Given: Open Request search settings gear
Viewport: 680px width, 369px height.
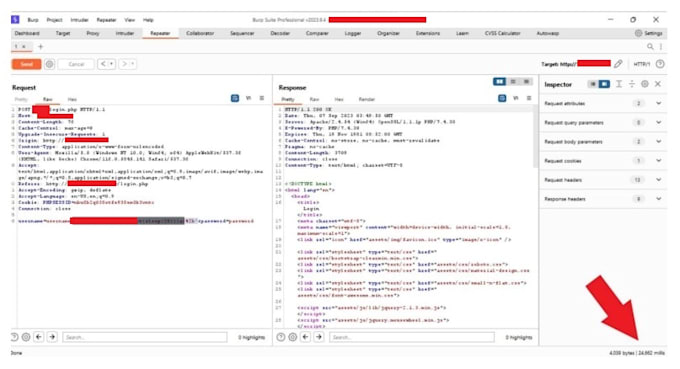Looking at the screenshot, I should coord(26,337).
